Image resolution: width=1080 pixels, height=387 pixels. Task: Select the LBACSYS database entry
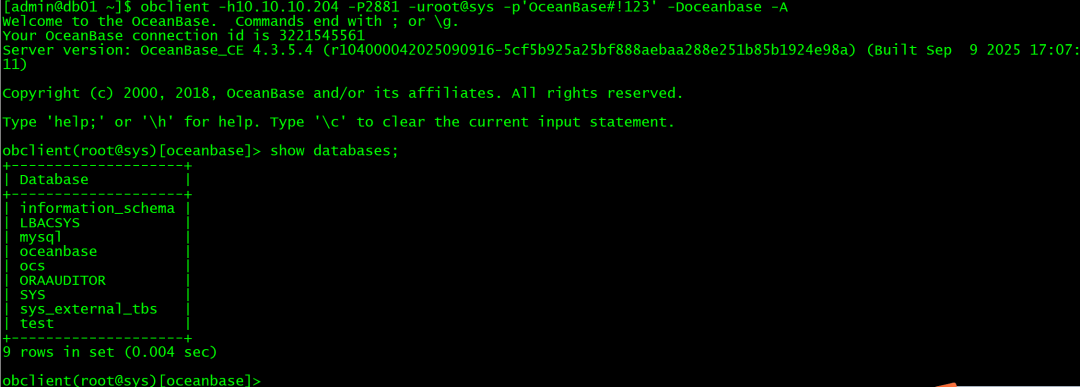[x=50, y=223]
